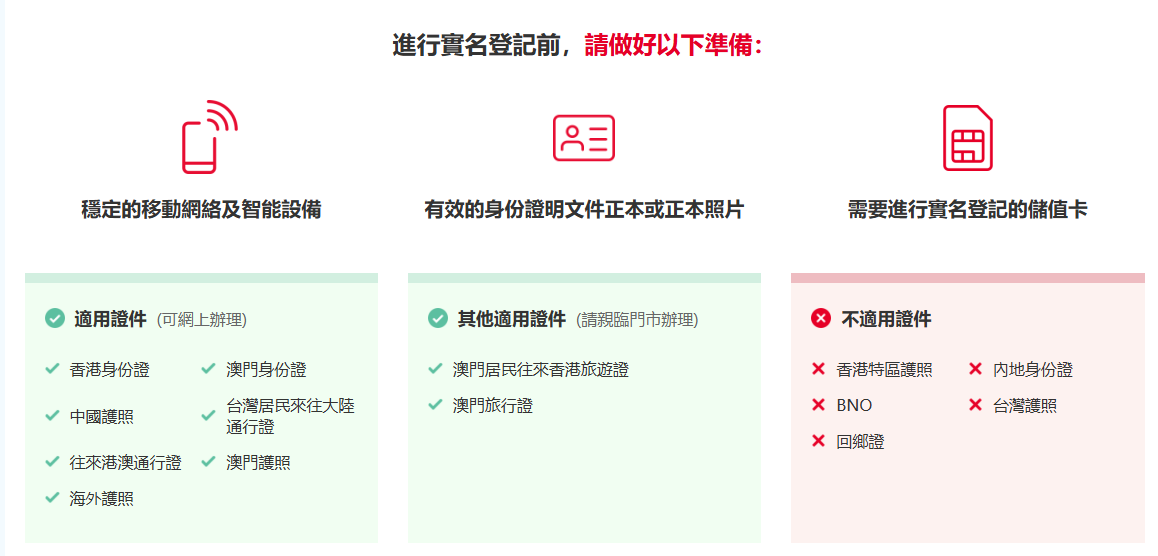Click green check circle beside 適用證件
Viewport: 1158px width, 556px height.
point(55,318)
